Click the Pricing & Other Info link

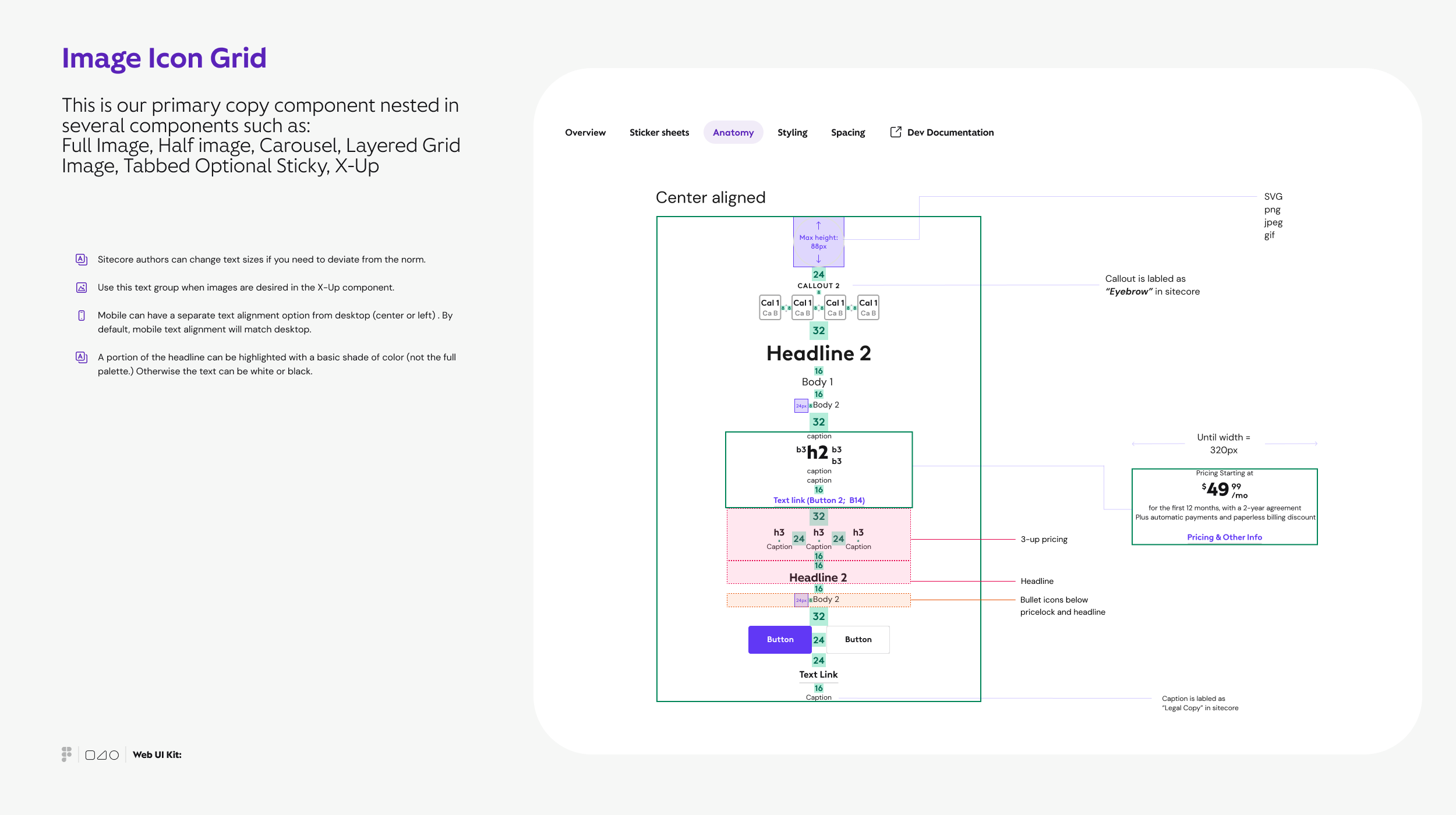click(1224, 537)
